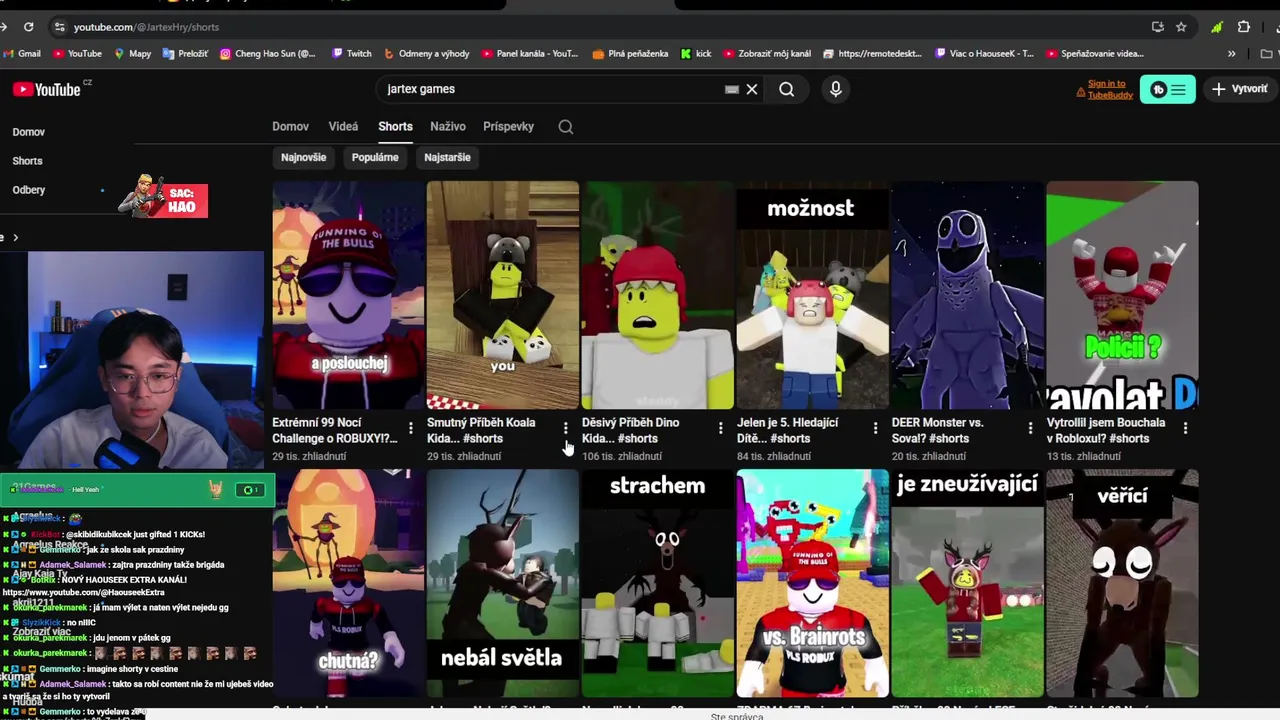Sort shorts by Populárne
The width and height of the screenshot is (1280, 720).
[x=375, y=157]
